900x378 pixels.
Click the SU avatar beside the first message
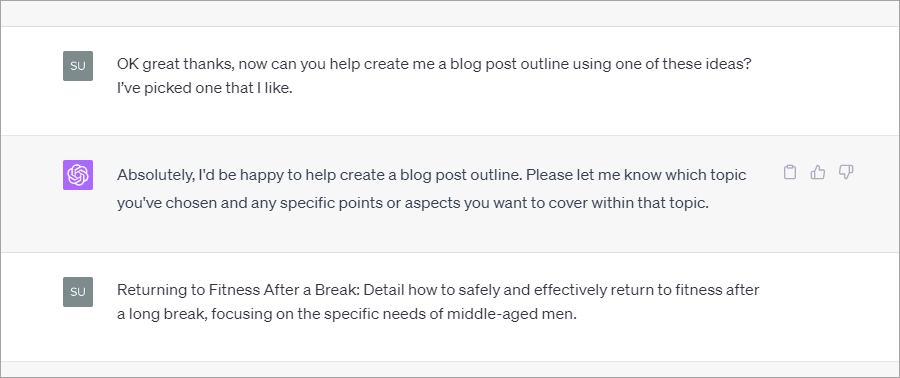[x=77, y=65]
